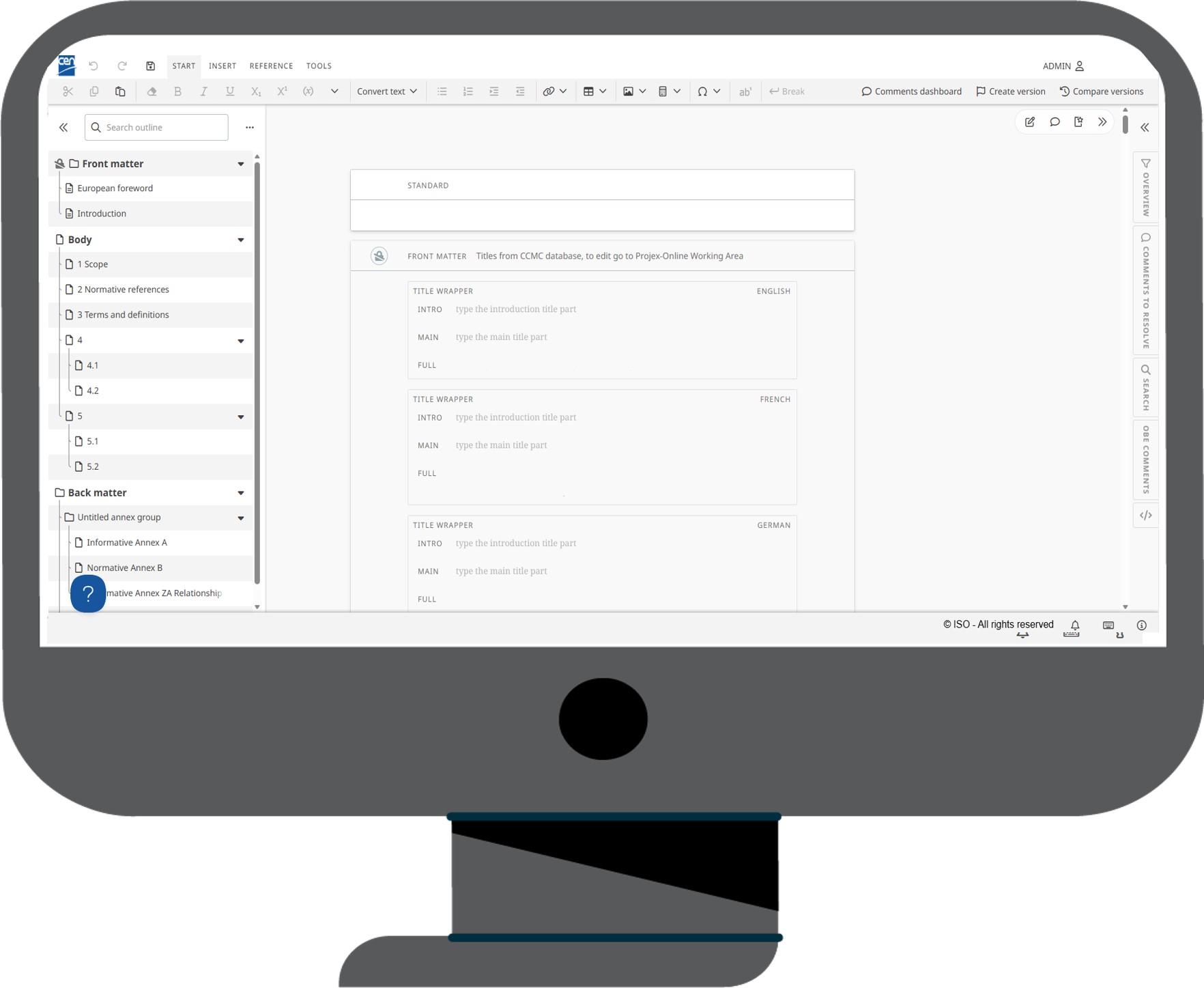Open the Comments dashboard
The image size is (1204, 988).
911,91
